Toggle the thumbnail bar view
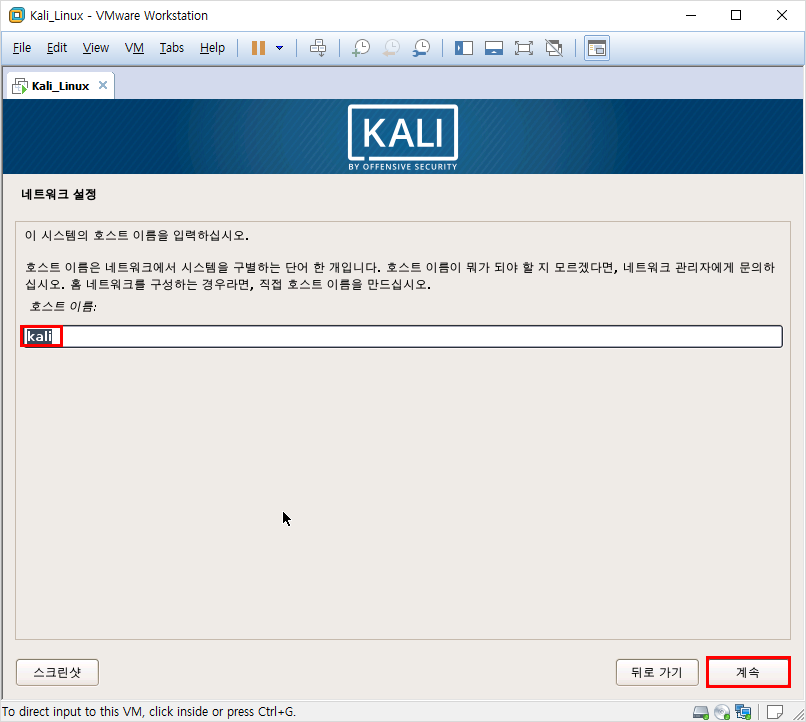806x722 pixels. coord(493,48)
